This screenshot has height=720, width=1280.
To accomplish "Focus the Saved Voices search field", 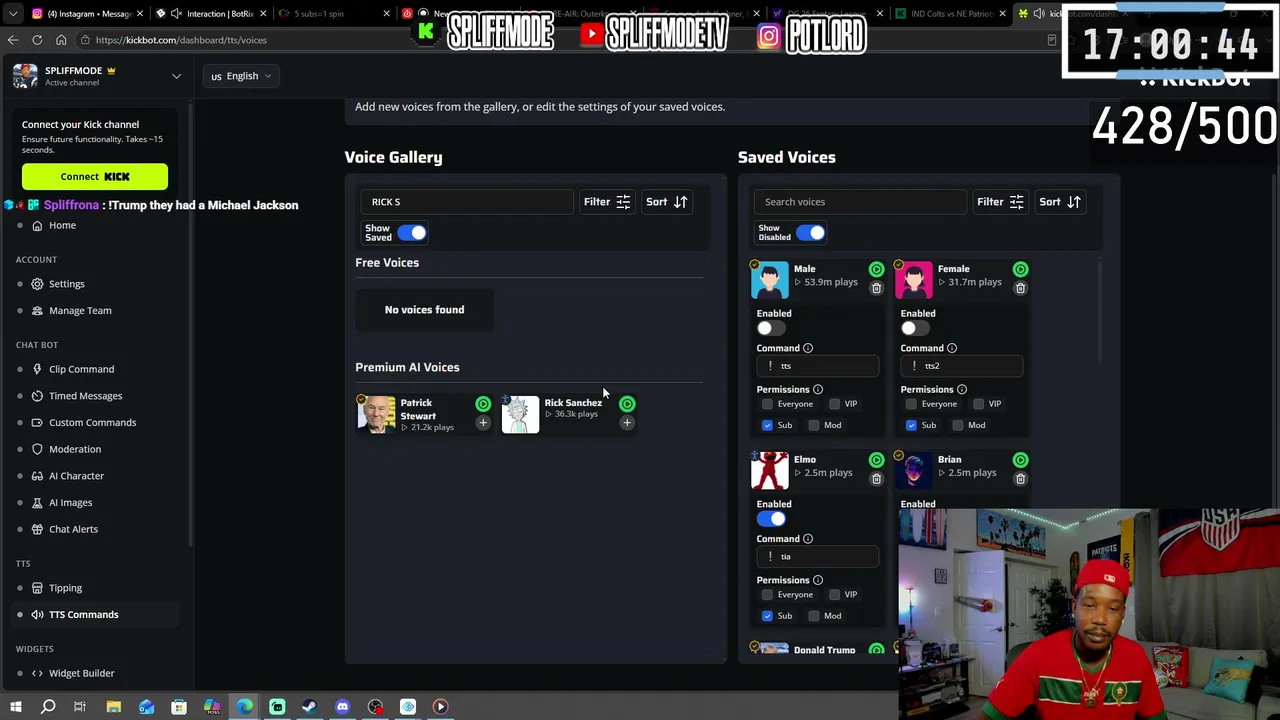I will (x=860, y=202).
